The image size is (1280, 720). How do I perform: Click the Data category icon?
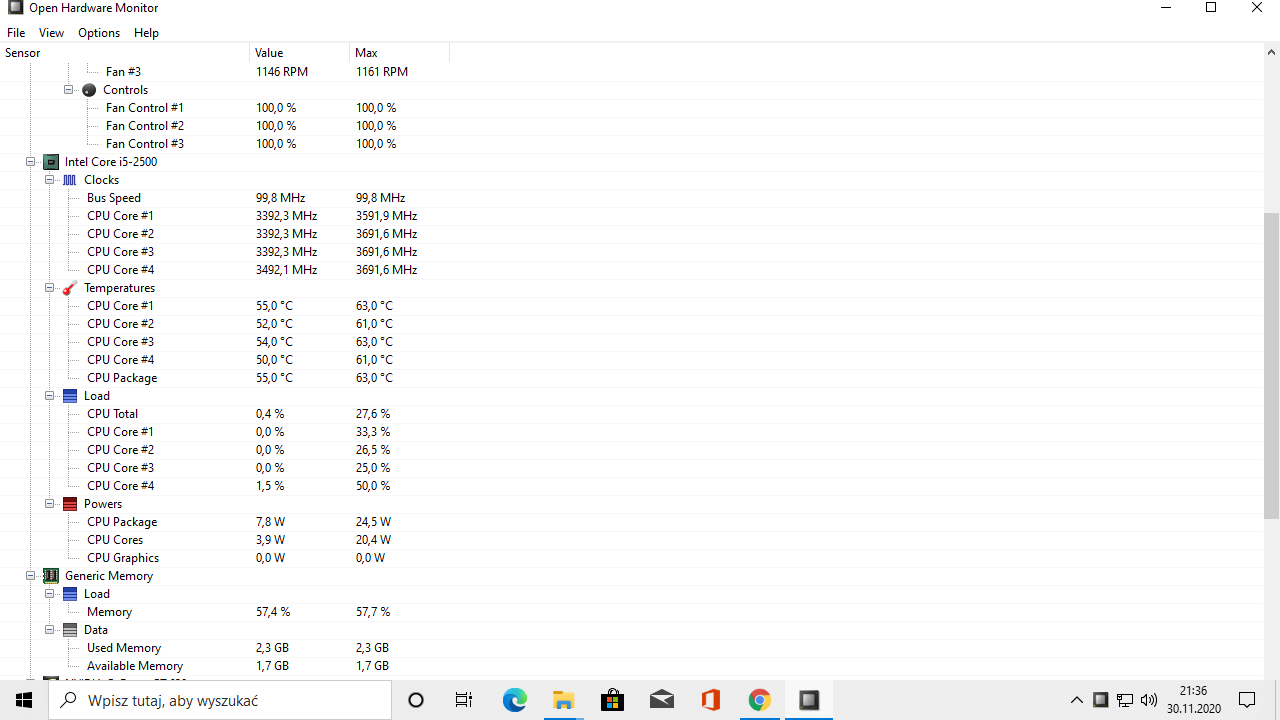70,630
